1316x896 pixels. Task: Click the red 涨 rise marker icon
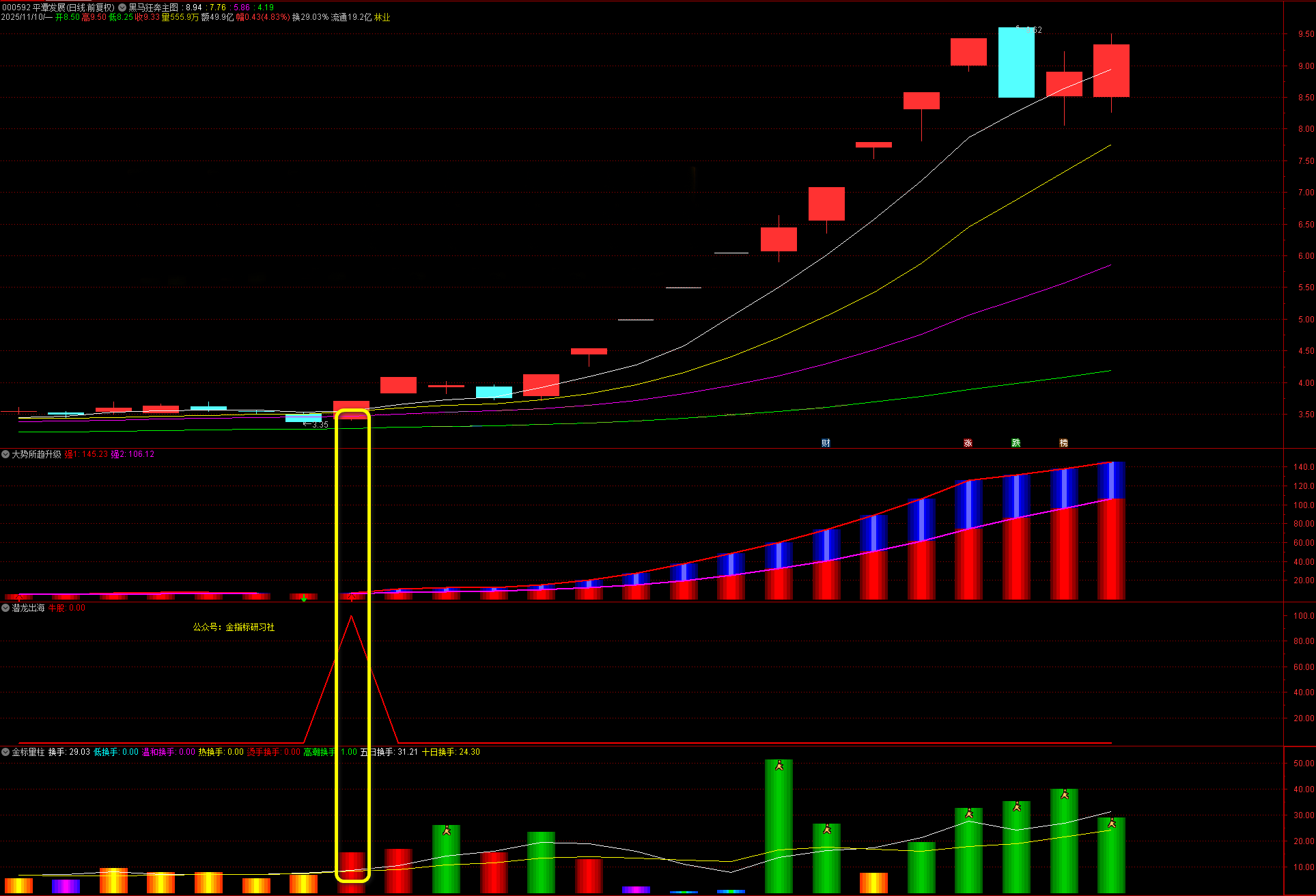coord(968,443)
